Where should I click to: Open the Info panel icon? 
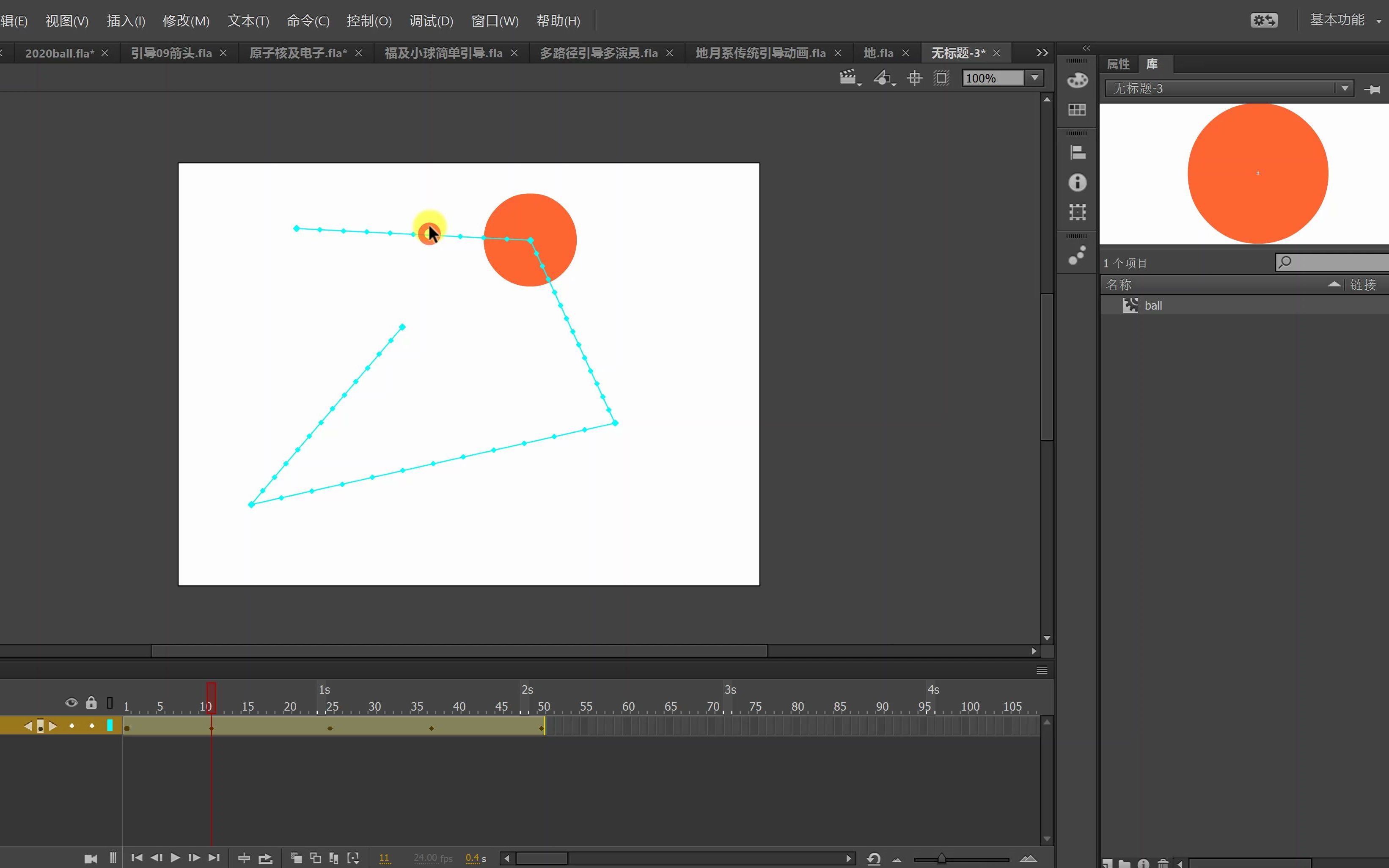coord(1077,183)
